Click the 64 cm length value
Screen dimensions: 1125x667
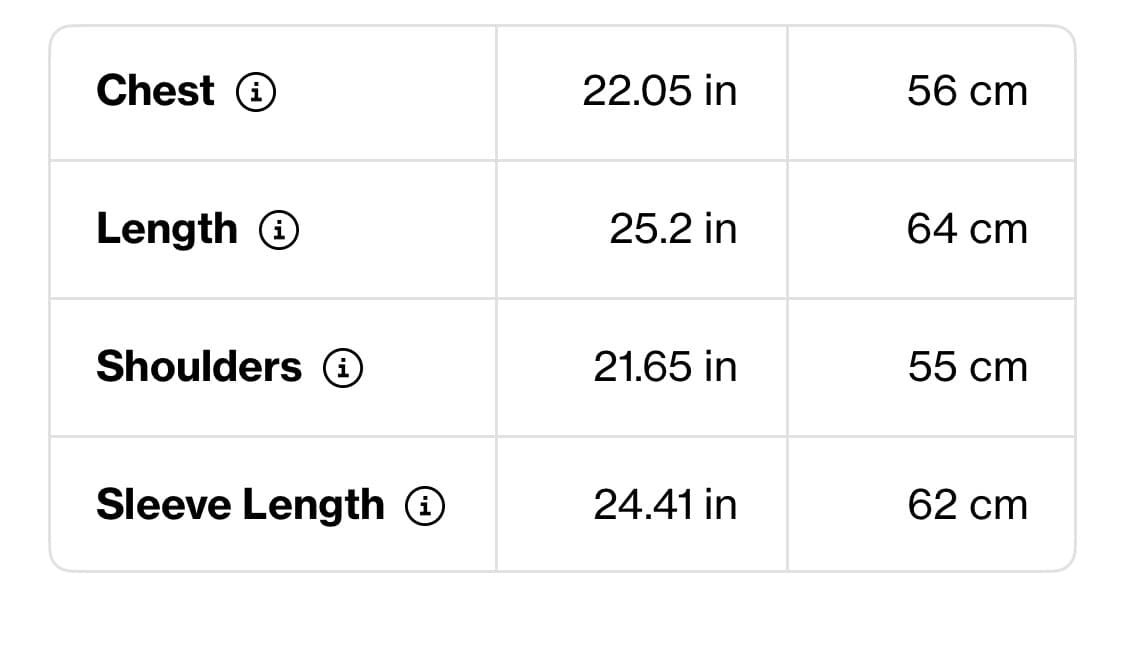pos(967,230)
